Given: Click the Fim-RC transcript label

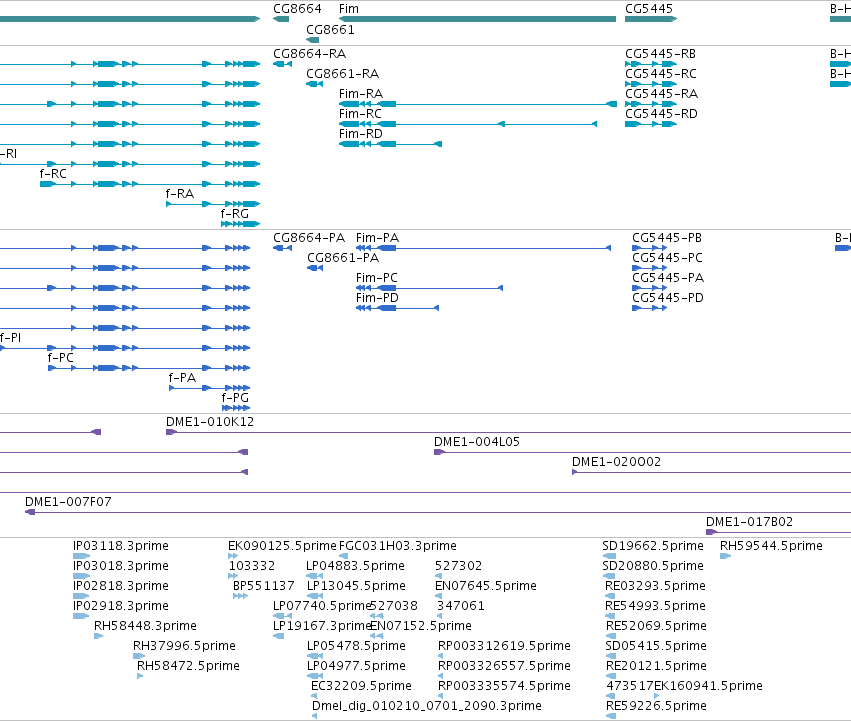Looking at the screenshot, I should click(360, 114).
